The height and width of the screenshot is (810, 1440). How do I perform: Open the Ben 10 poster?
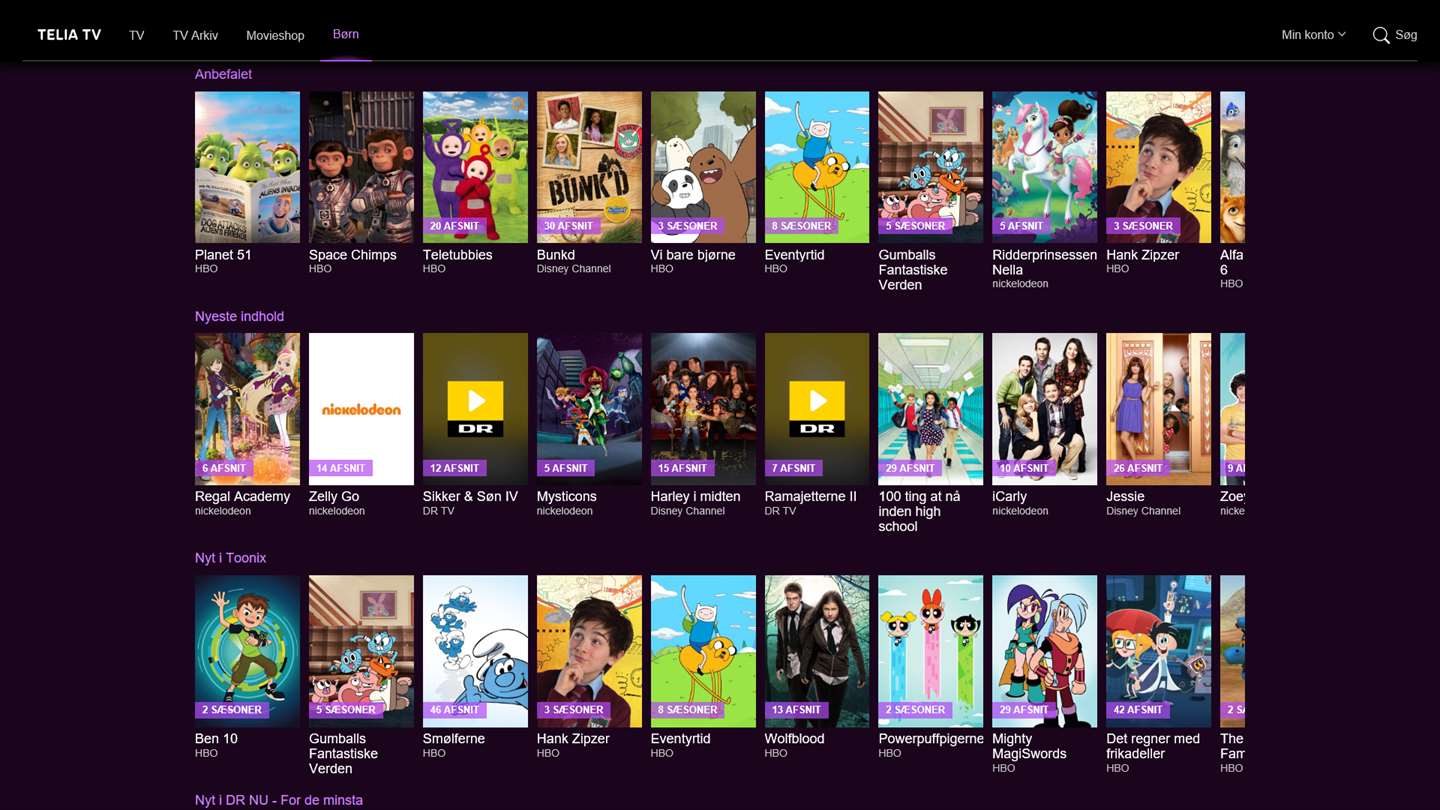click(247, 651)
